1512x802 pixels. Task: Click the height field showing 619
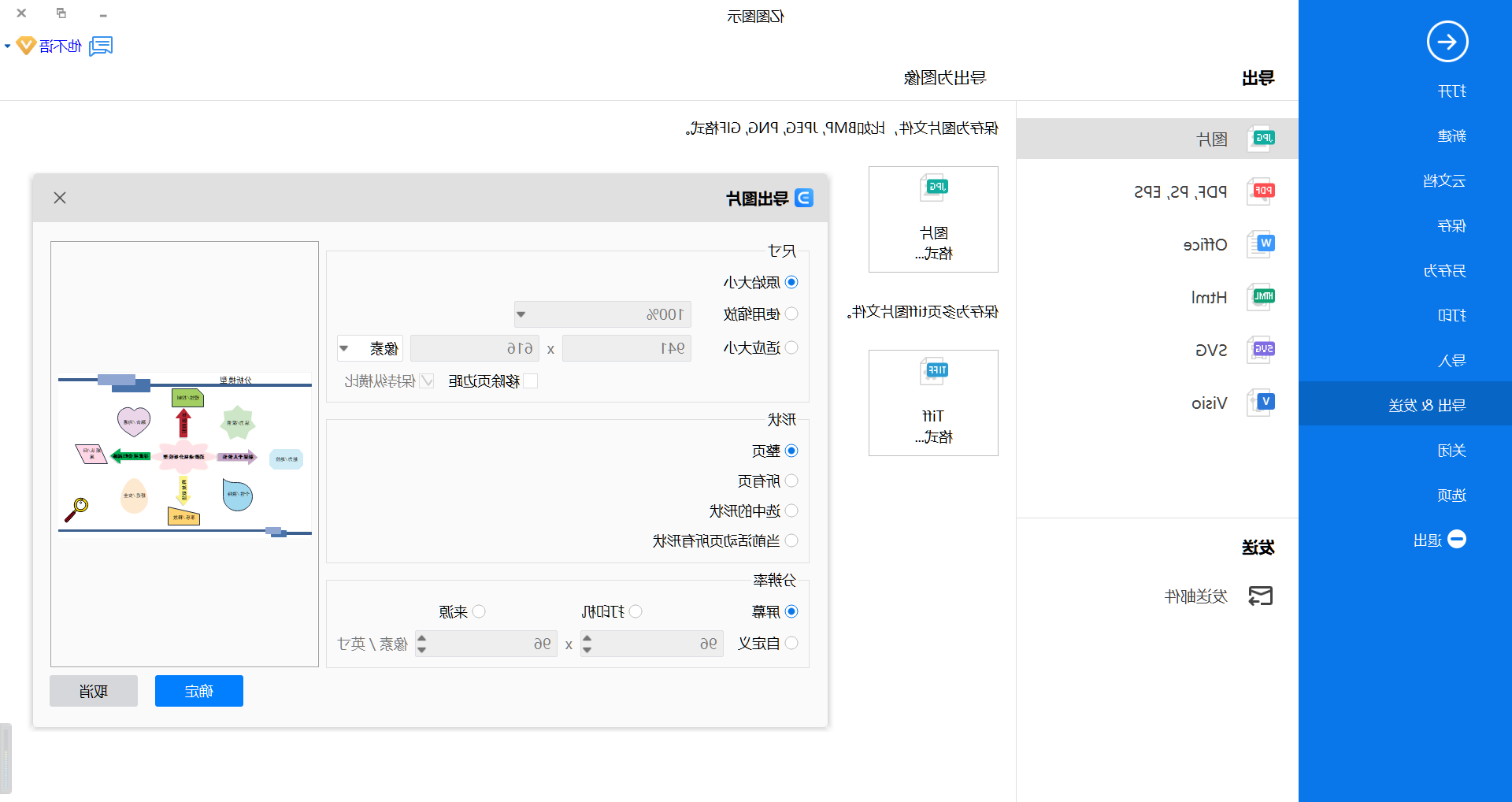tap(475, 348)
